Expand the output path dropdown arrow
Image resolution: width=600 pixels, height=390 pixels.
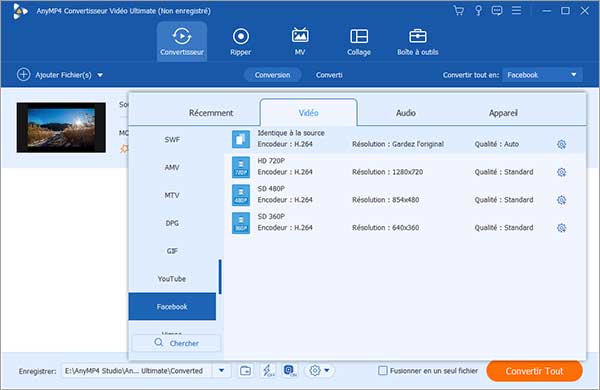pos(222,370)
